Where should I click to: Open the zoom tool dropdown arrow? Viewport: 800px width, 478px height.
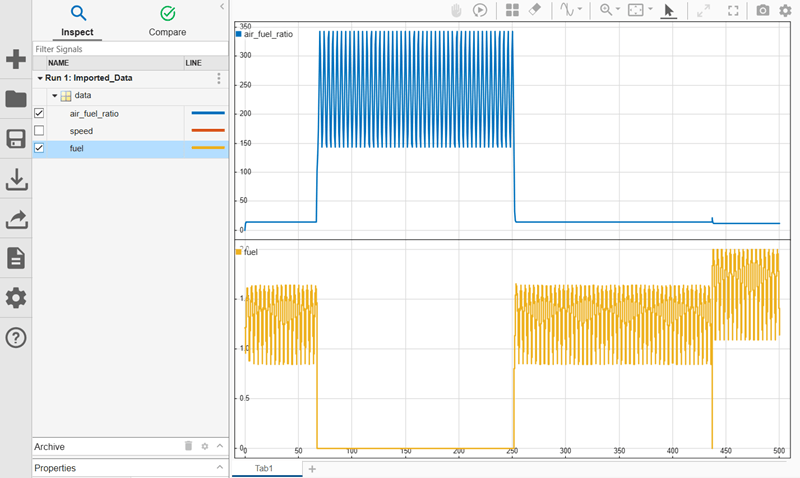pyautogui.click(x=618, y=9)
